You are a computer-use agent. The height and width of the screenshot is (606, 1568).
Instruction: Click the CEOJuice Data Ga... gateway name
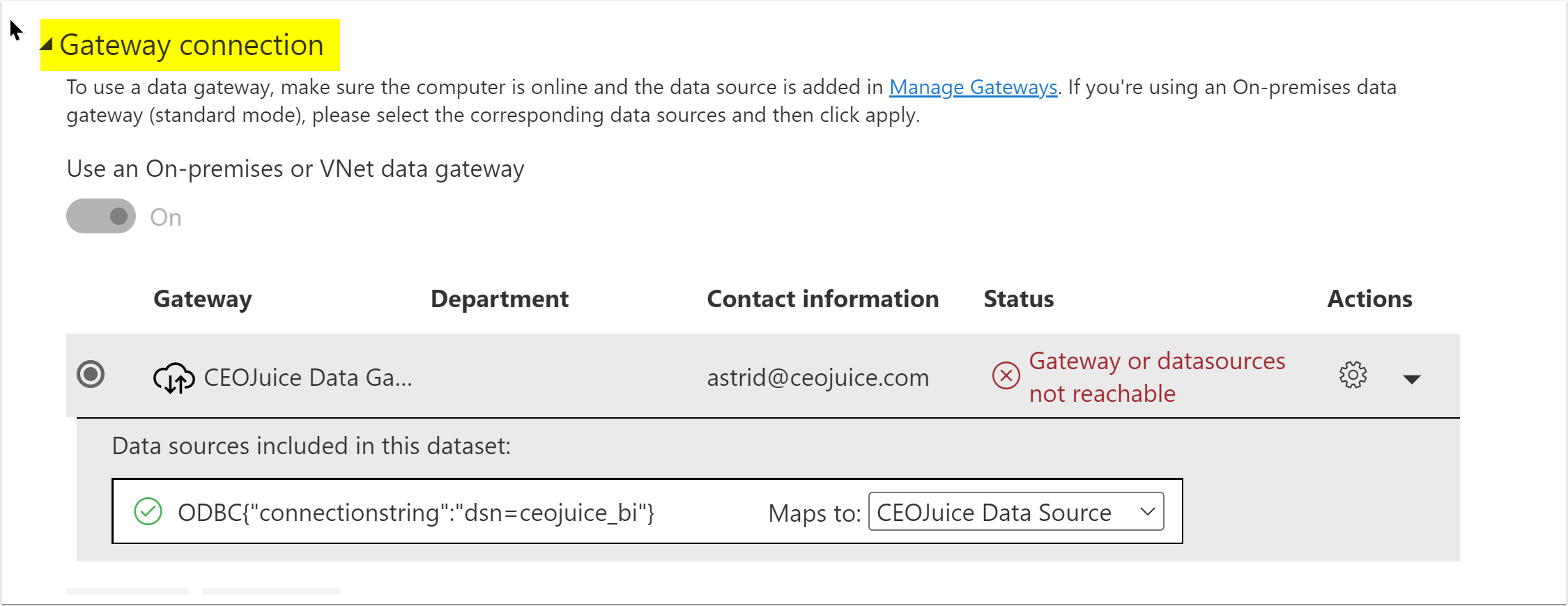point(308,378)
